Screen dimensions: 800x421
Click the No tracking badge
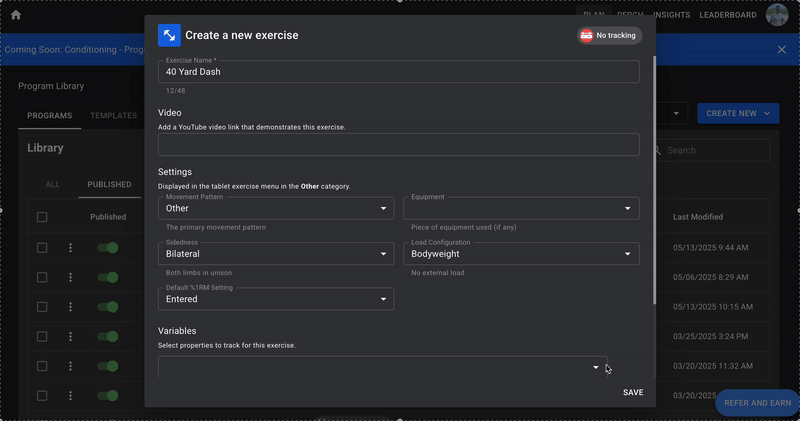(609, 35)
